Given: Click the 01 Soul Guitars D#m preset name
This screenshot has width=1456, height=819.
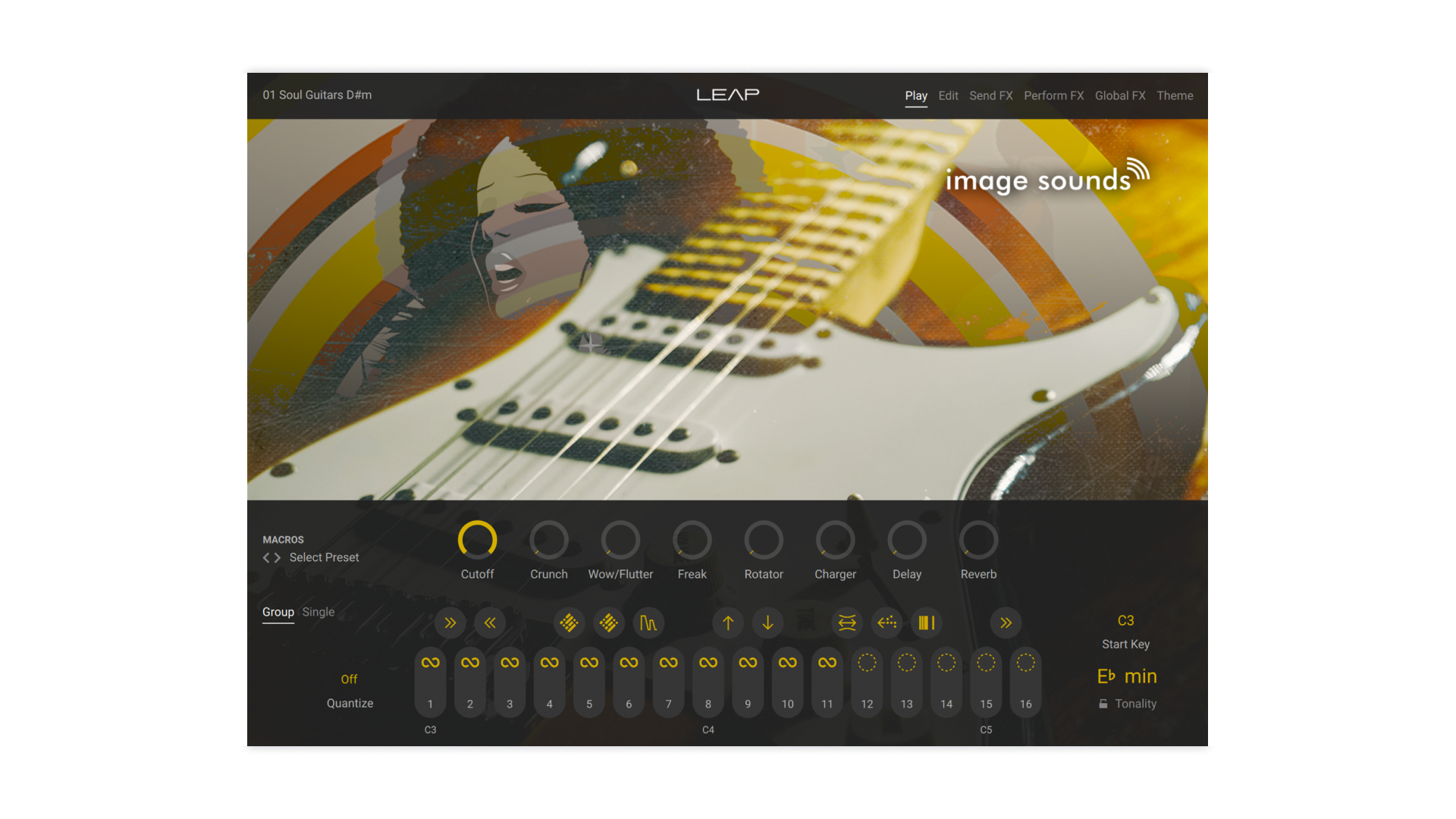Looking at the screenshot, I should point(317,95).
